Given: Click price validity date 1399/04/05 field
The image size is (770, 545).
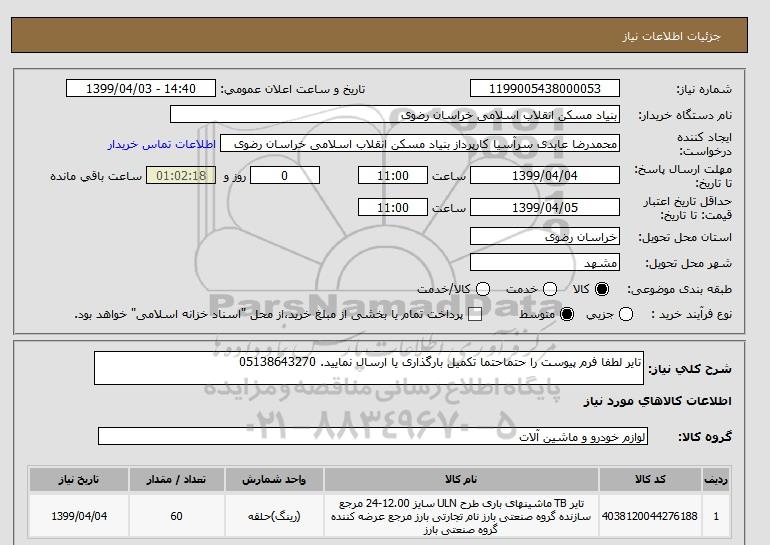Looking at the screenshot, I should pyautogui.click(x=545, y=207).
